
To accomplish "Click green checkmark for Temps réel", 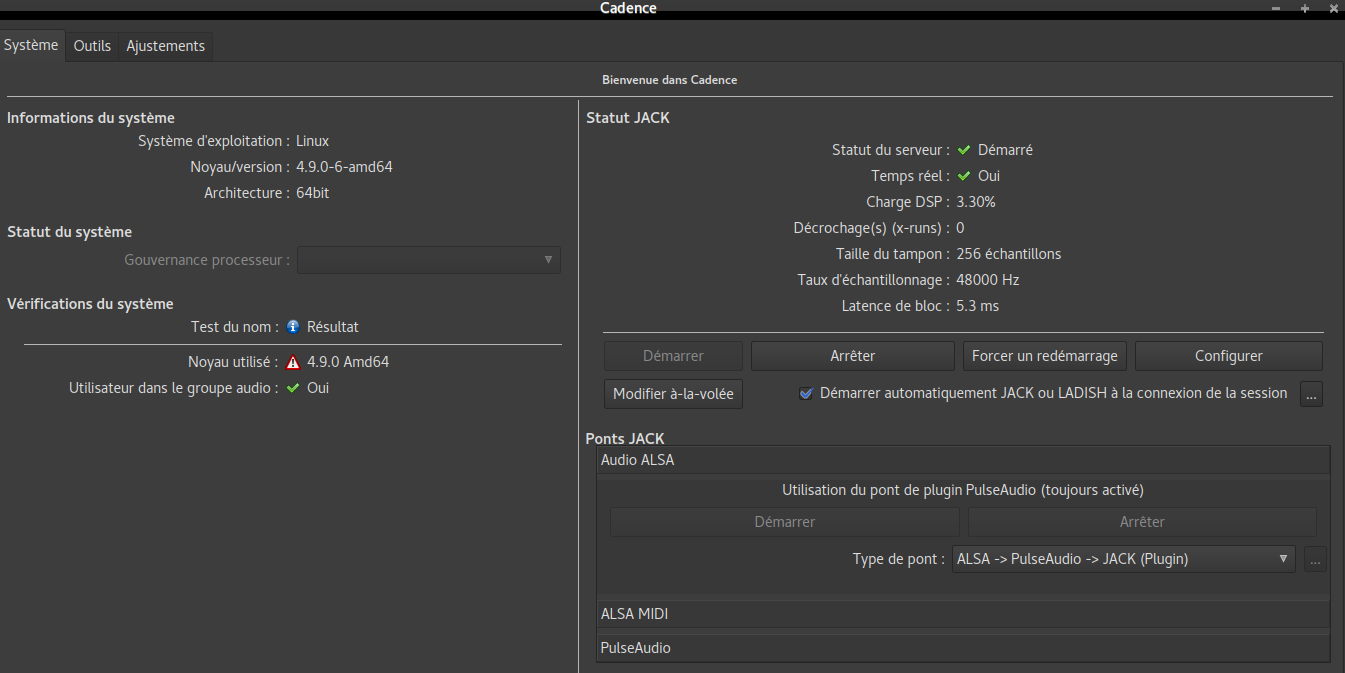I will pyautogui.click(x=964, y=176).
